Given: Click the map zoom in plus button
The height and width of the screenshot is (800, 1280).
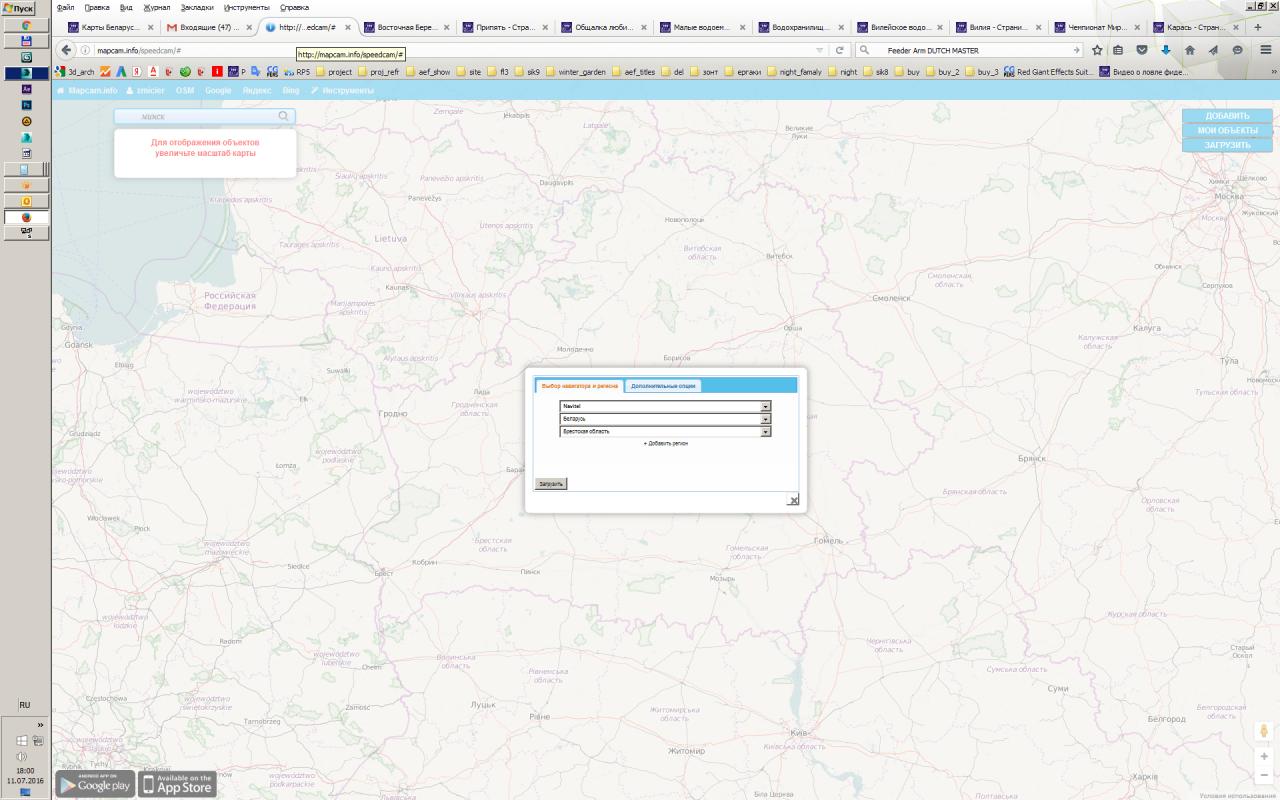Looking at the screenshot, I should pos(1265,757).
